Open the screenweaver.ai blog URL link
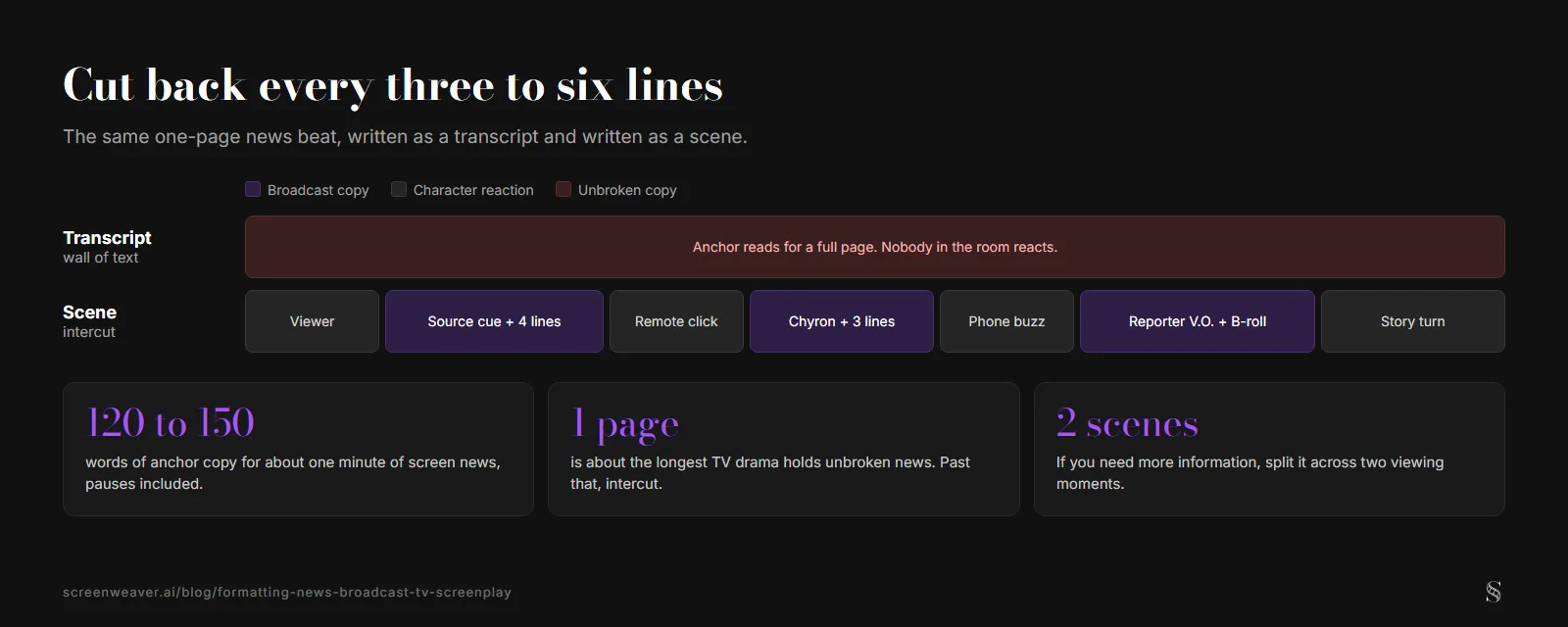Screen dimensions: 1568x627 (287, 592)
